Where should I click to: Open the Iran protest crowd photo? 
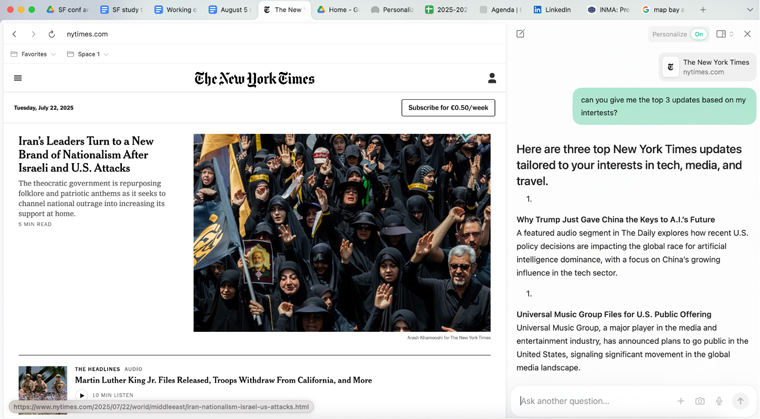pyautogui.click(x=342, y=233)
